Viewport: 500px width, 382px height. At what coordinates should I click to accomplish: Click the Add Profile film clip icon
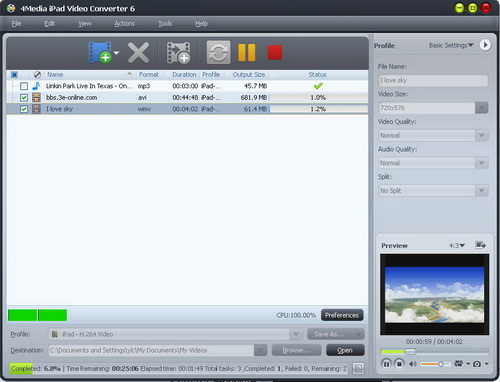tap(179, 53)
